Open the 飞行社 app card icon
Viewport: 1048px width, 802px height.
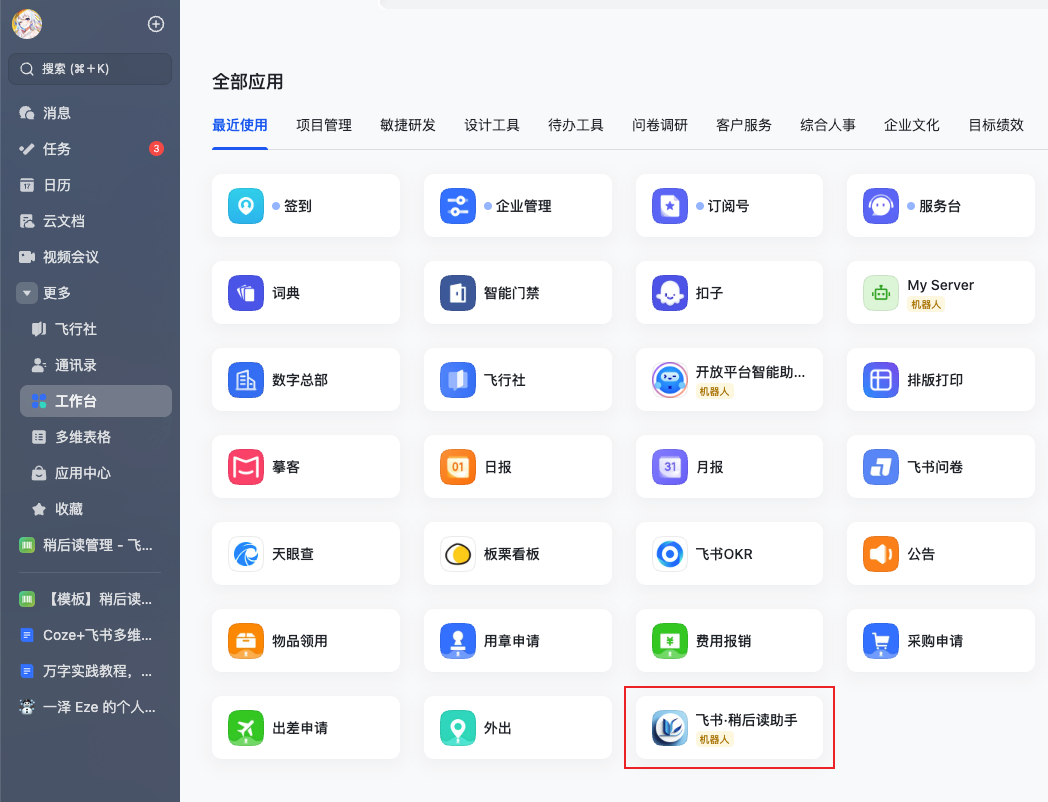point(457,380)
